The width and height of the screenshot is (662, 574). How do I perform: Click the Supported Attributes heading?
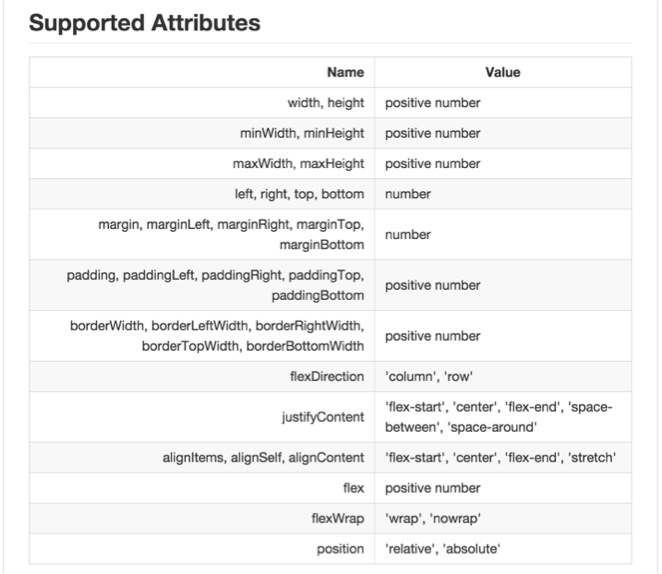click(144, 23)
